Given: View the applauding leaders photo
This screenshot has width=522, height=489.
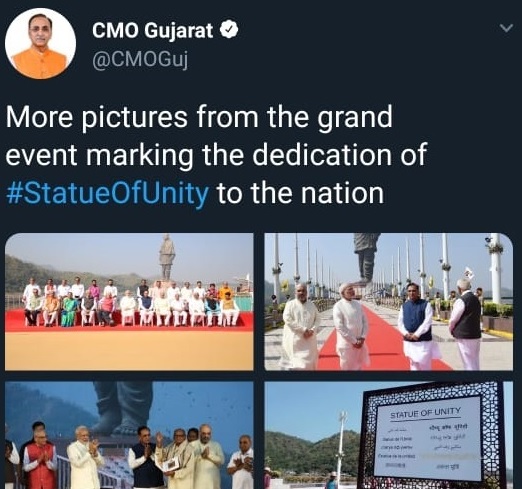Looking at the screenshot, I should [129, 435].
